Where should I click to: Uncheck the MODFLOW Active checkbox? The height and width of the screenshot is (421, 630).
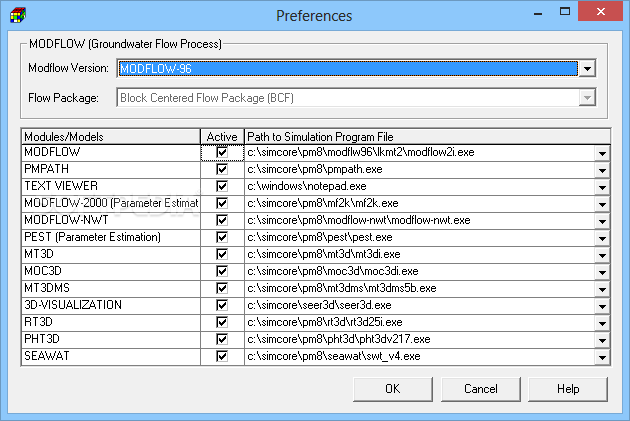click(x=222, y=153)
